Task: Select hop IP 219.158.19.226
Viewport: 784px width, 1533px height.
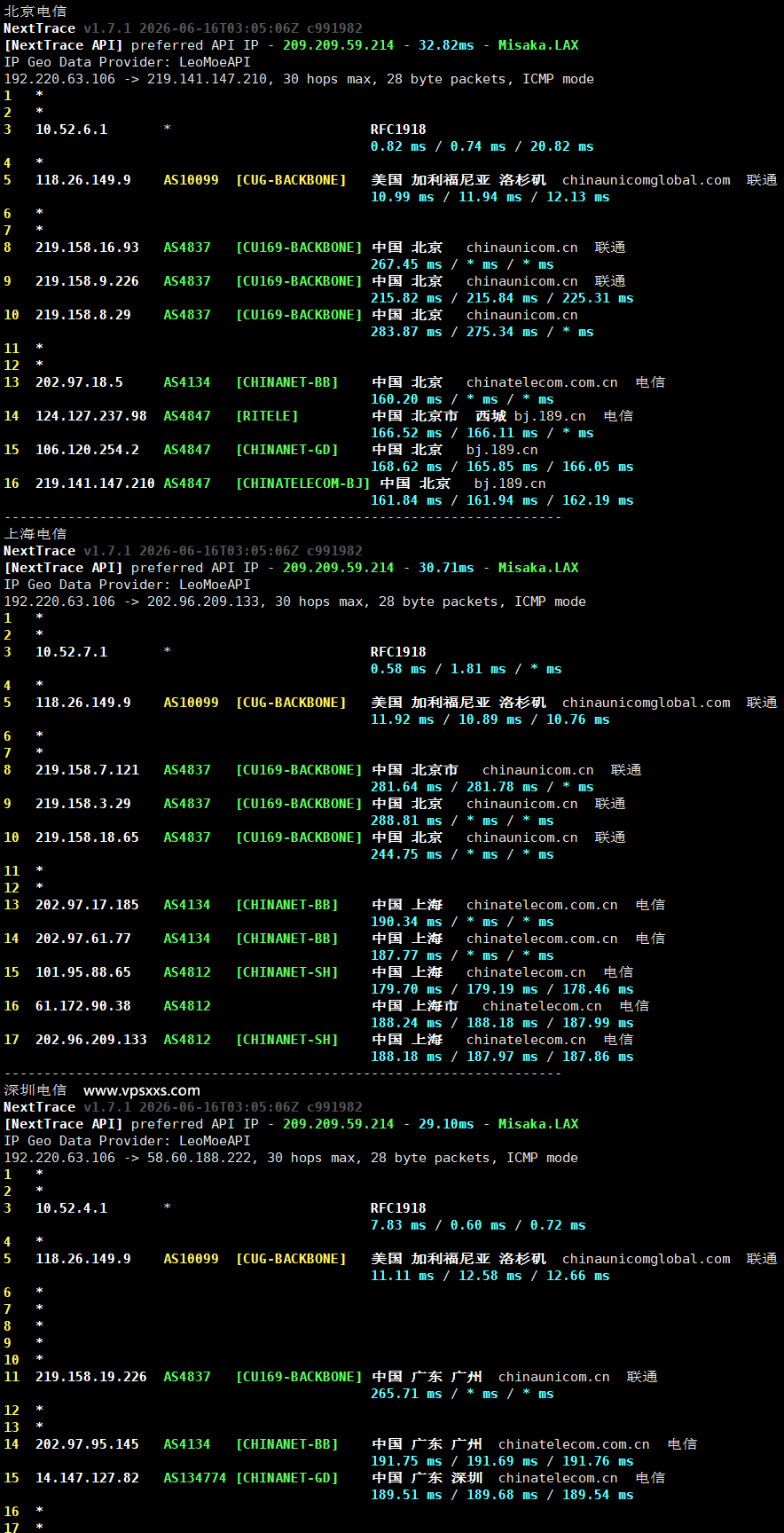Action: click(x=91, y=1377)
